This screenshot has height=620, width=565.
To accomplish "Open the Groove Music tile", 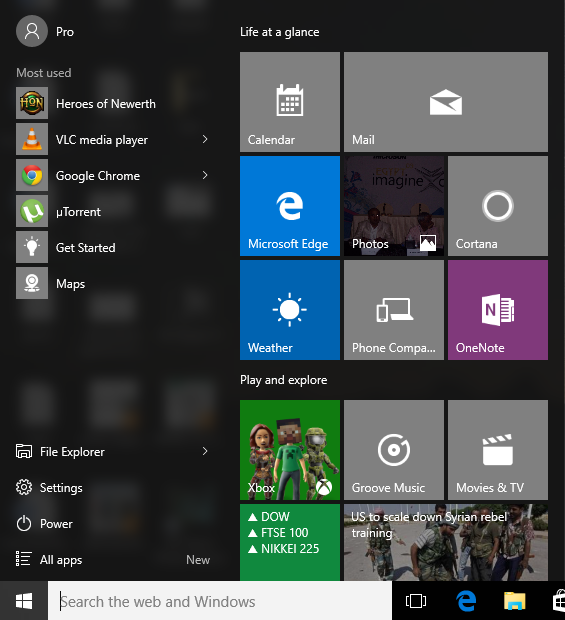I will click(394, 450).
